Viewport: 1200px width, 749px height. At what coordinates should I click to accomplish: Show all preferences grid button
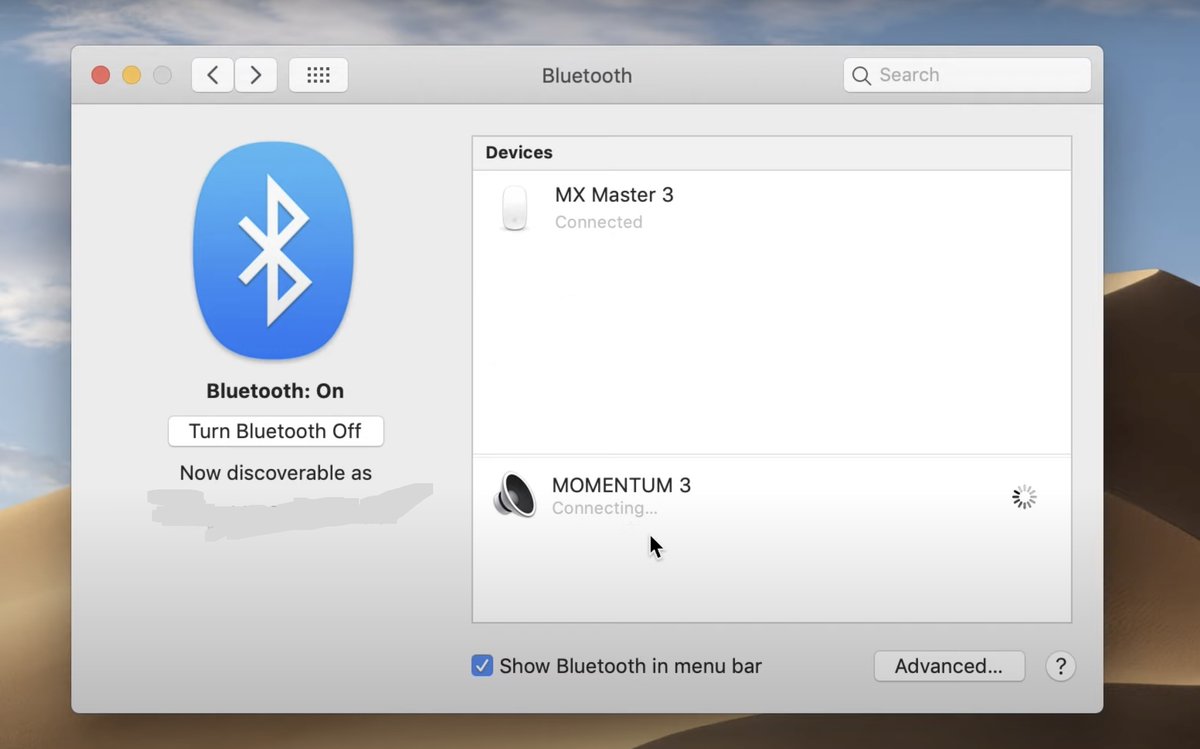coord(318,75)
